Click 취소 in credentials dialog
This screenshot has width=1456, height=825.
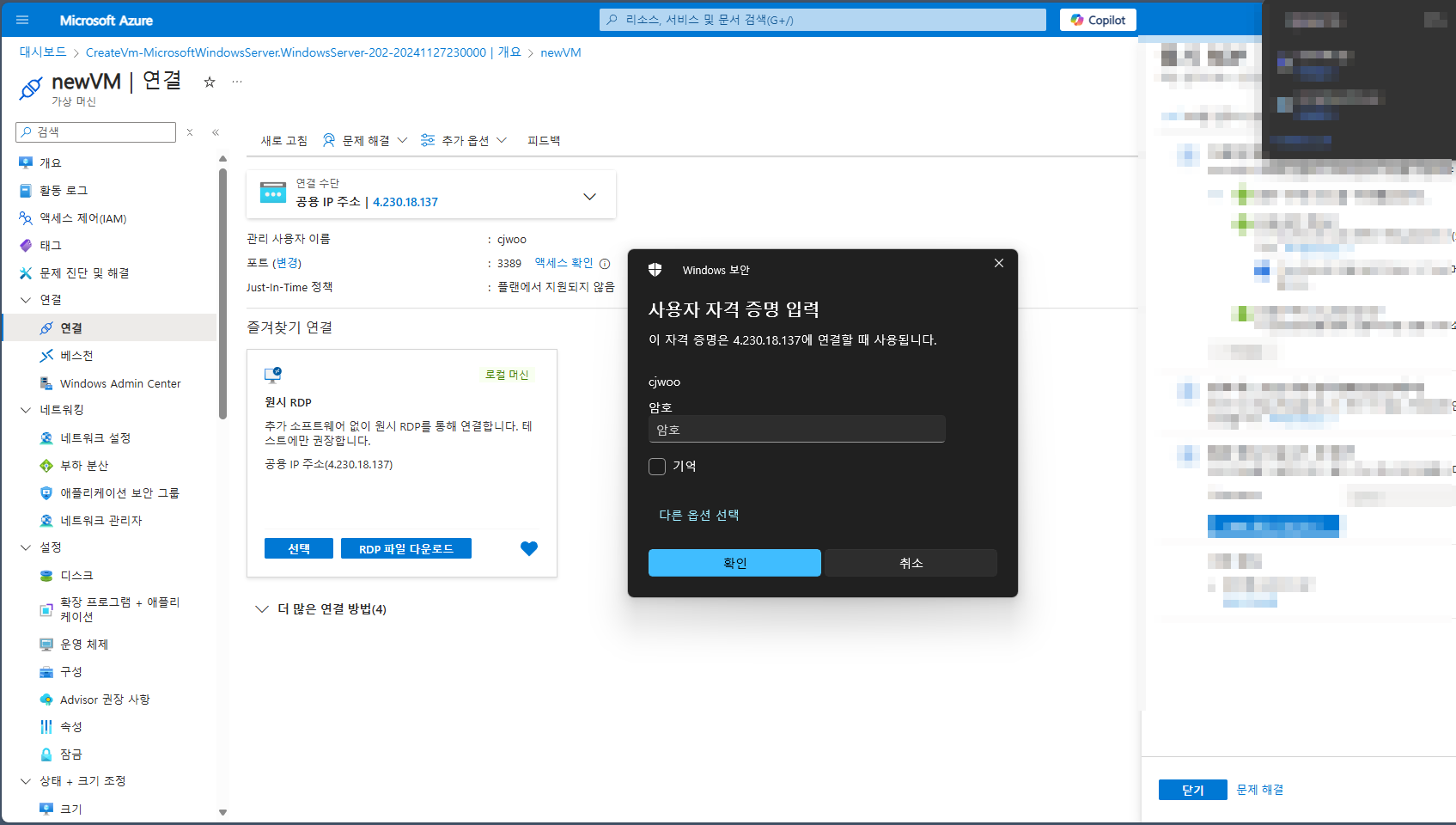point(911,563)
